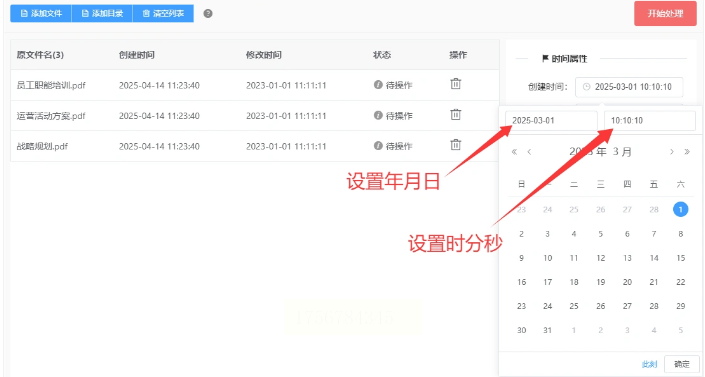Click status info icon for 战略规划.pdf
This screenshot has height=377, width=705.
[378, 146]
